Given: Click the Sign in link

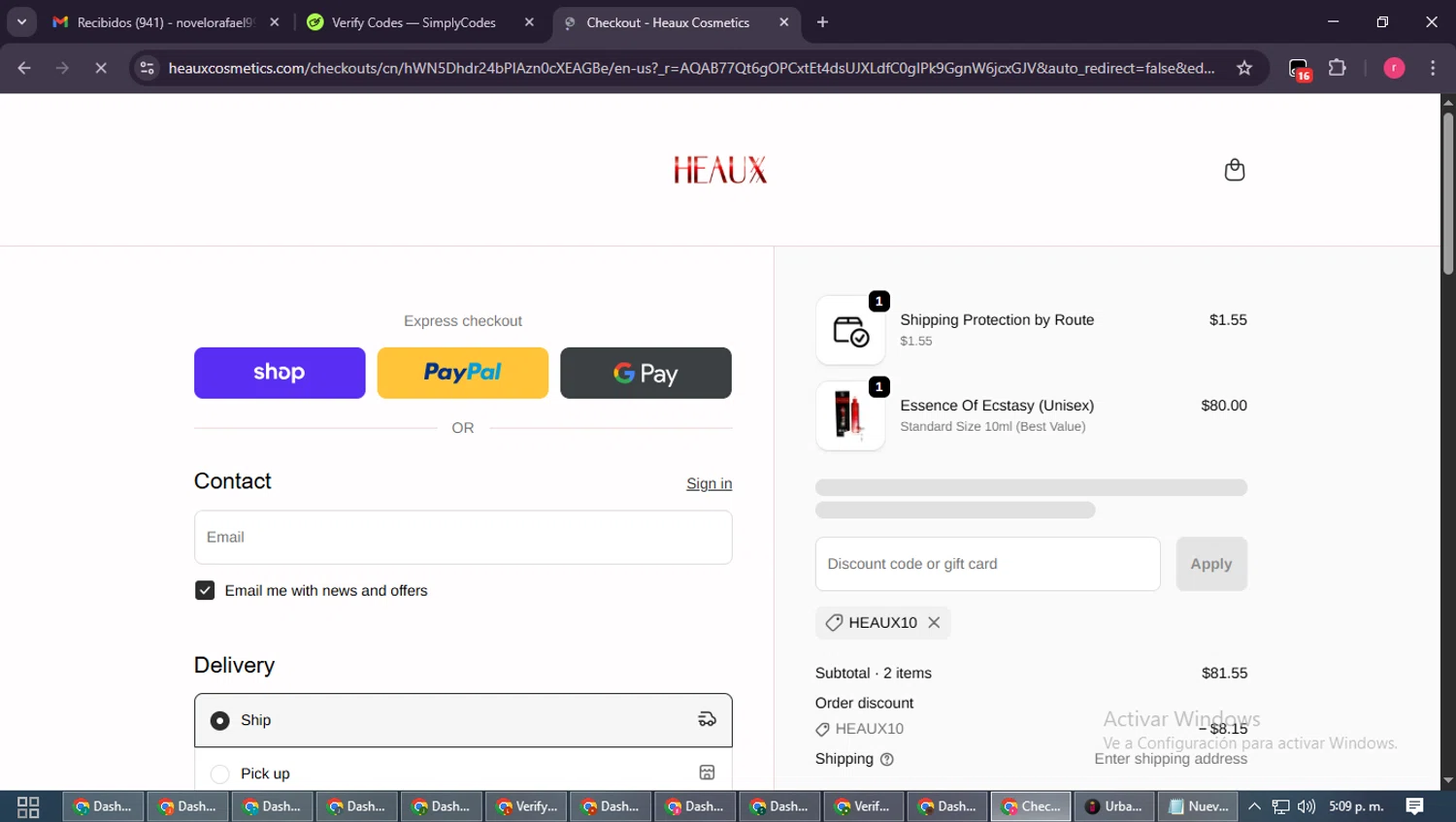Looking at the screenshot, I should coord(709,483).
